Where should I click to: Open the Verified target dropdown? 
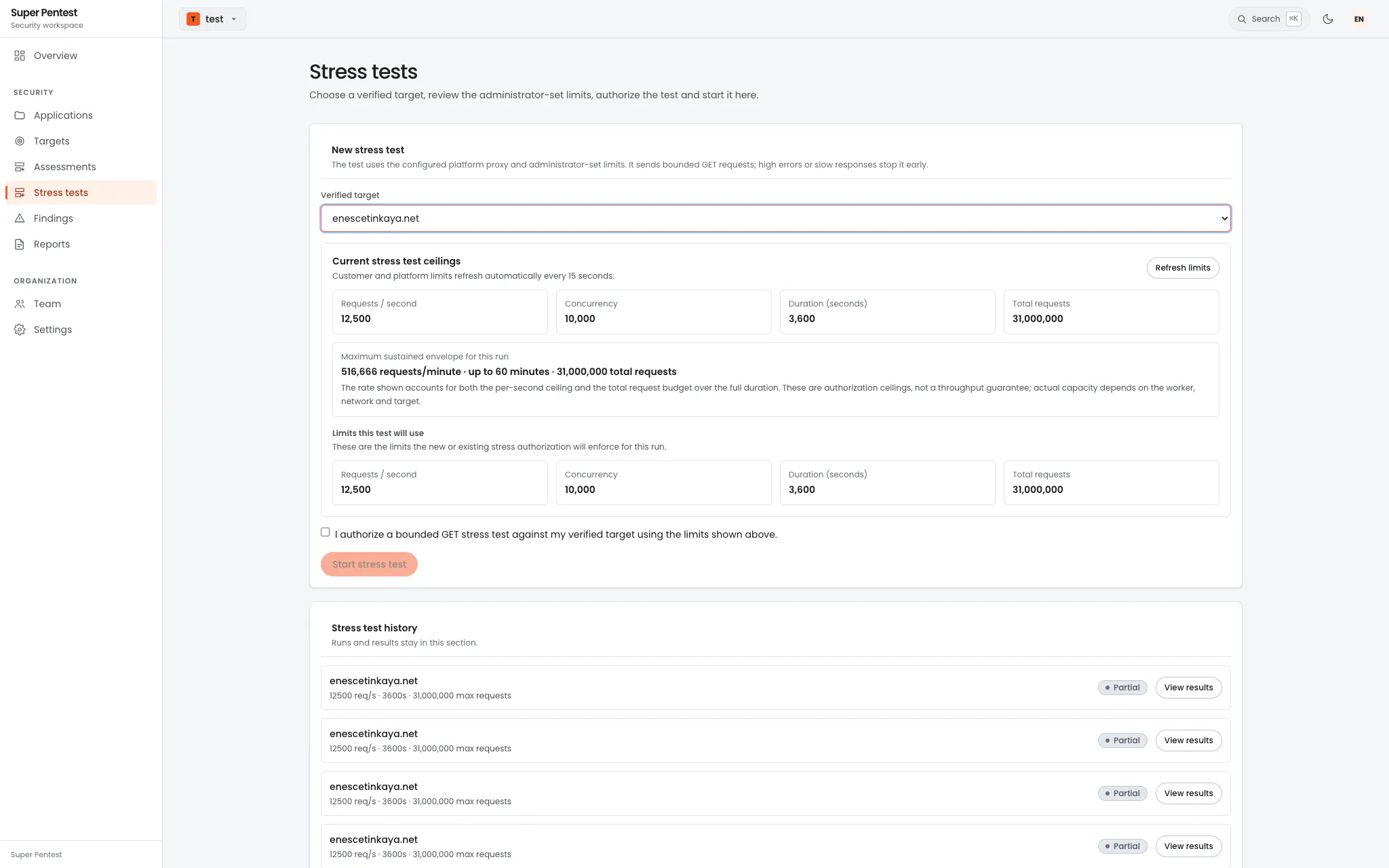776,218
